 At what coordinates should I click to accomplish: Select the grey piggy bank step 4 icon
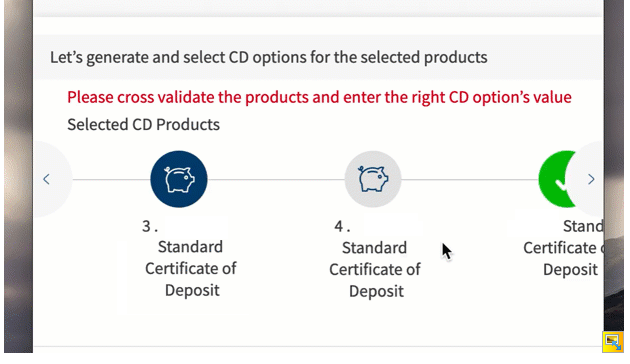(373, 179)
